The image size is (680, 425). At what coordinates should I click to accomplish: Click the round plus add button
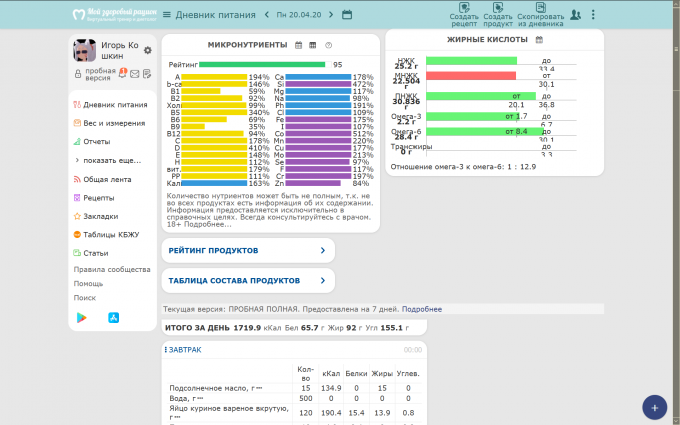tap(653, 407)
